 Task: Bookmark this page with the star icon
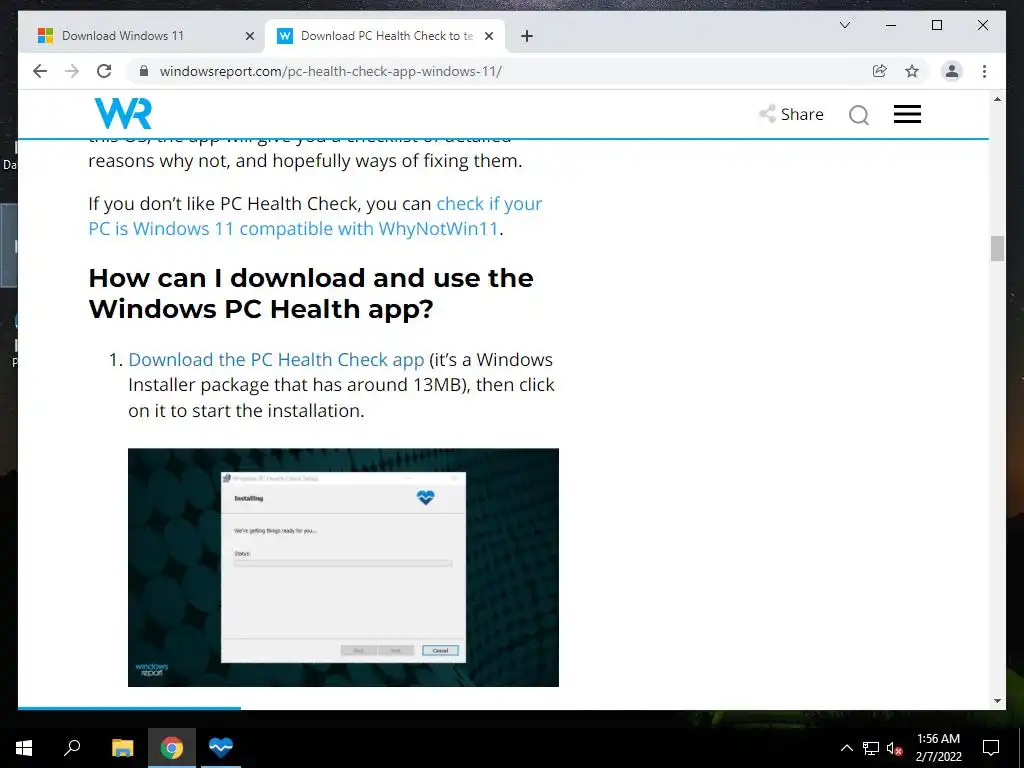[x=912, y=71]
